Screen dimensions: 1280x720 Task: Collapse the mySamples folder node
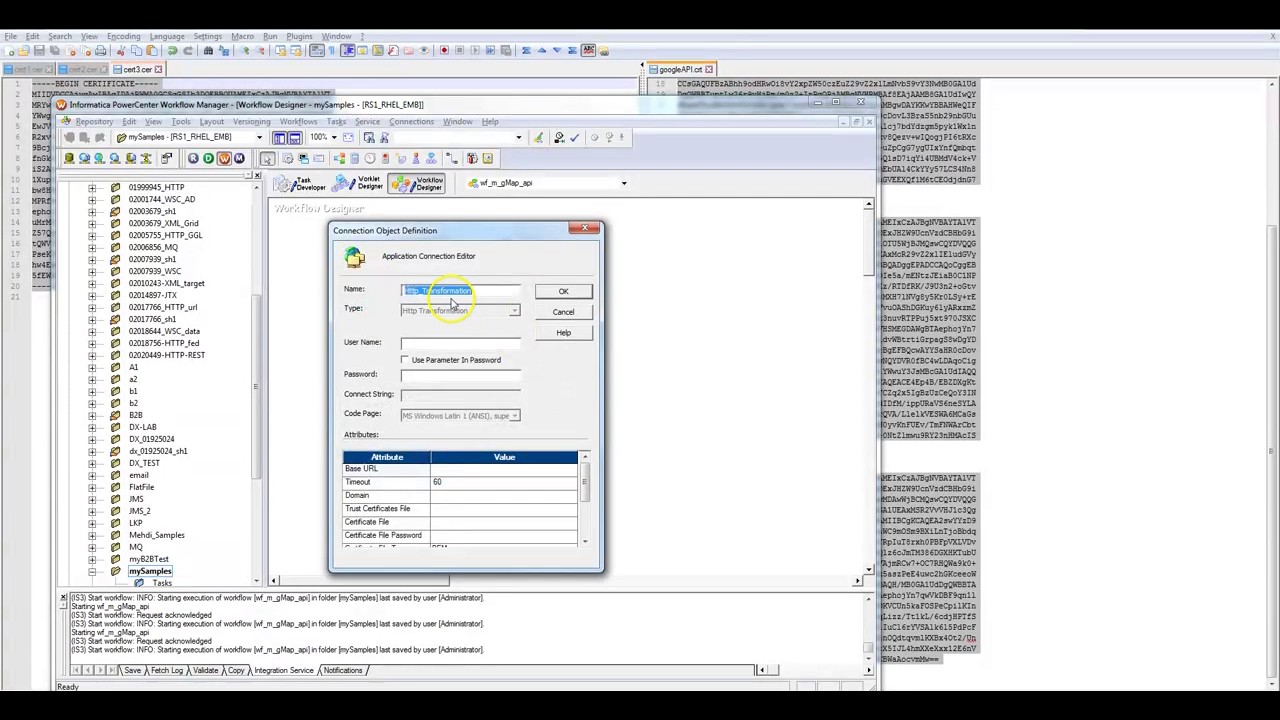(92, 571)
